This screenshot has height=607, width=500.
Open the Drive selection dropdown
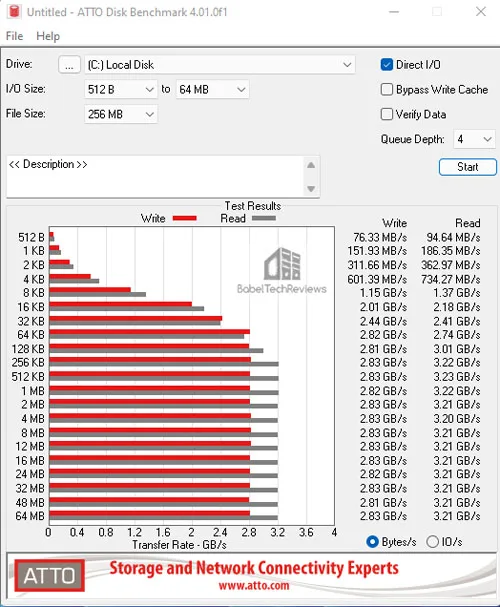tap(219, 65)
